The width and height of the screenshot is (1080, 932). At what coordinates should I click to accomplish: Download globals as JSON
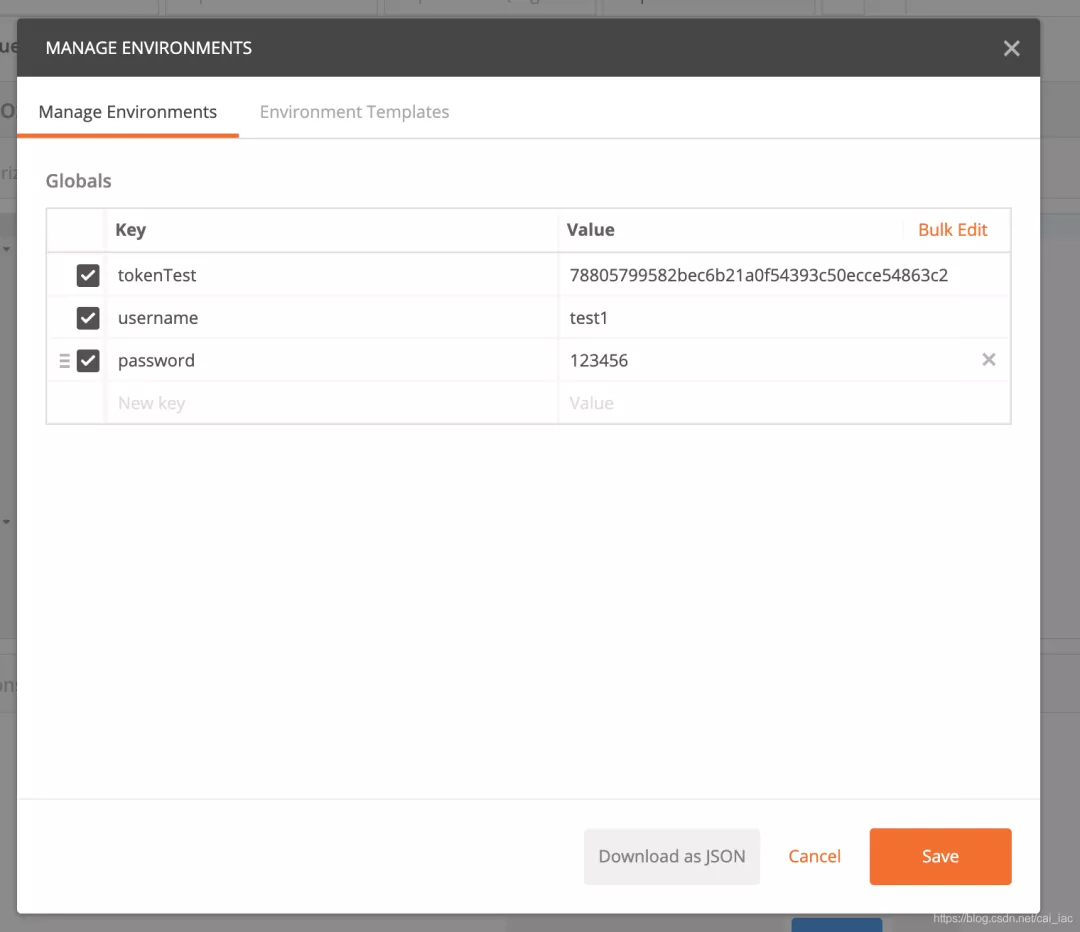pyautogui.click(x=672, y=856)
